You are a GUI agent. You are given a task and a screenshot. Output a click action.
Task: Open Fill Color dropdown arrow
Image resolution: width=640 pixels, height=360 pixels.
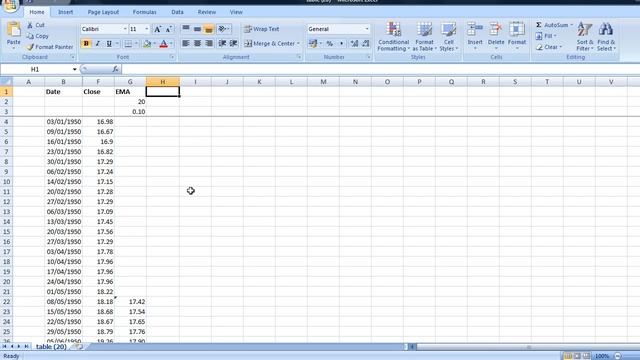click(154, 44)
